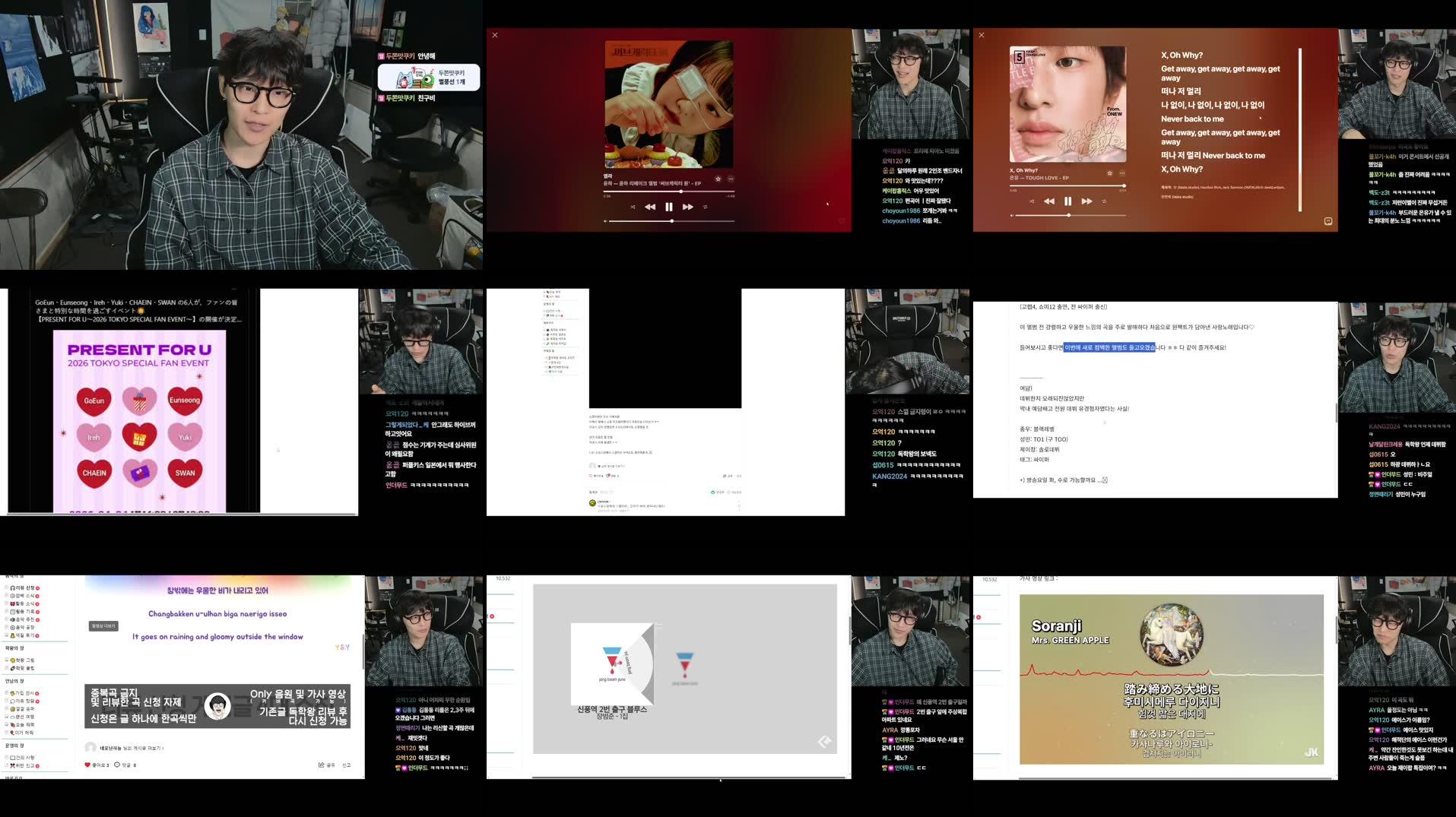
Task: Star the currently playing 윤하 track
Action: tap(718, 179)
